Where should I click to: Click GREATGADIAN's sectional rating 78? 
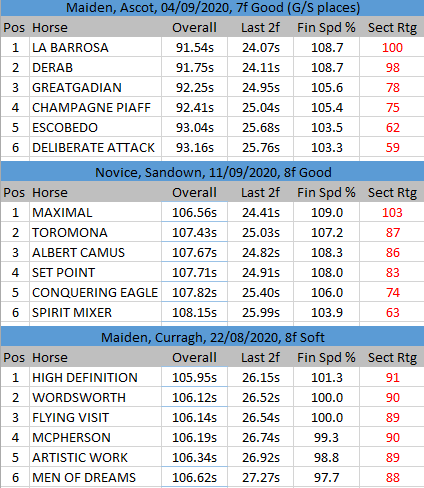(392, 87)
